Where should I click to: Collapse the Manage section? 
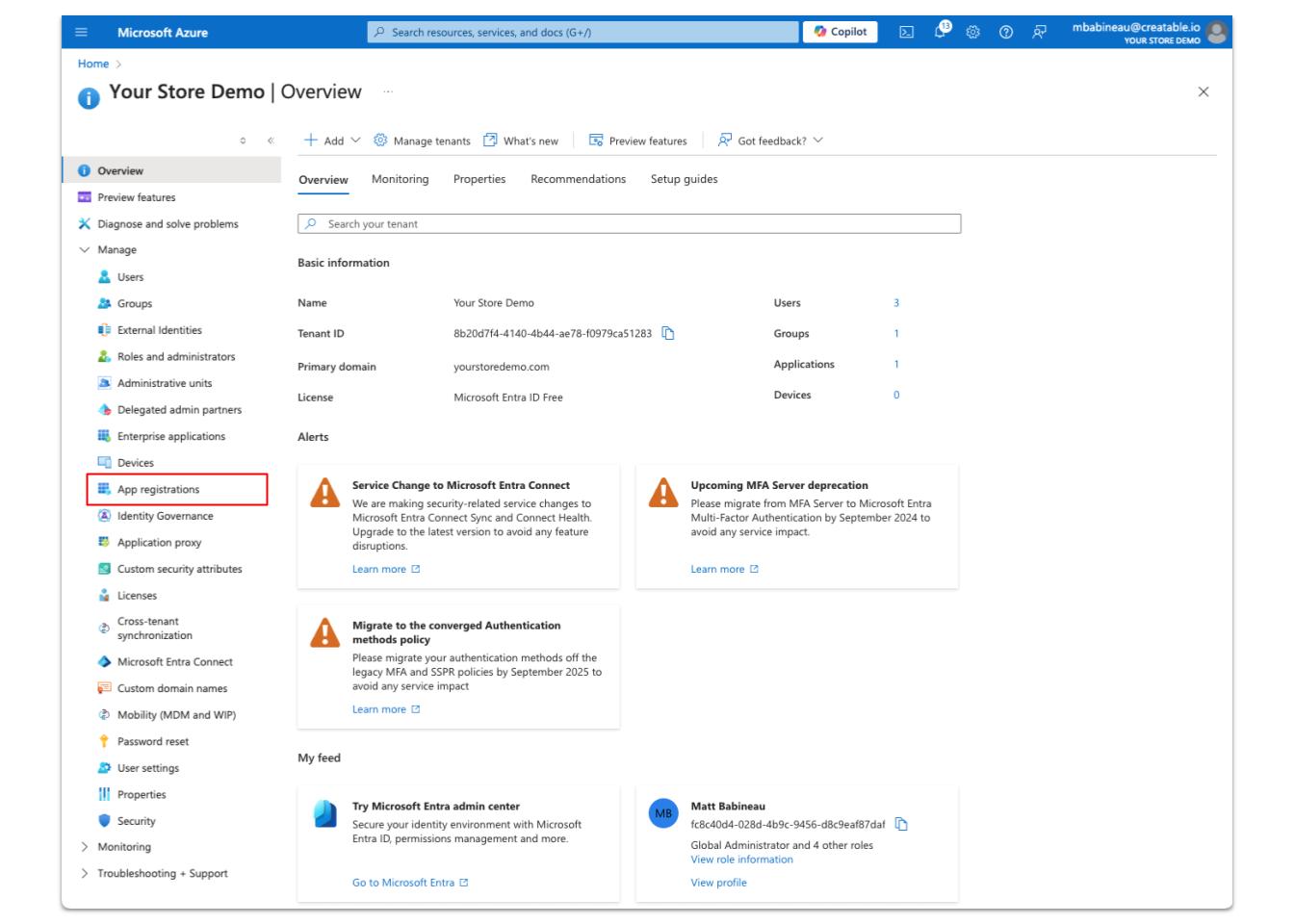(85, 250)
